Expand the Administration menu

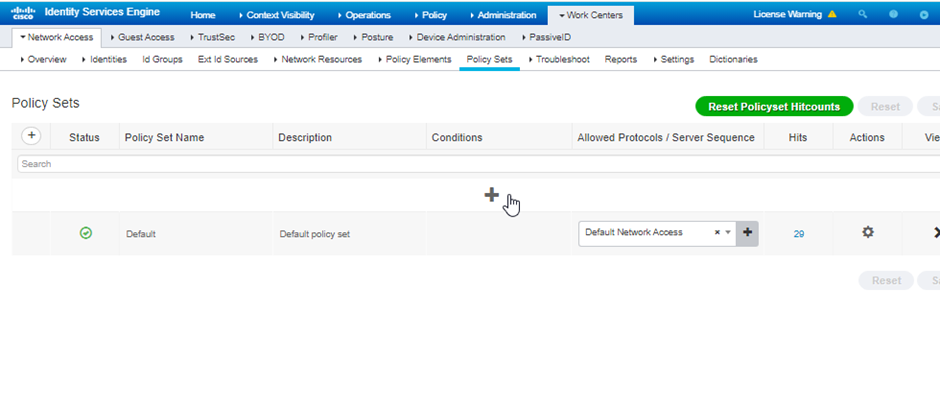[502, 15]
